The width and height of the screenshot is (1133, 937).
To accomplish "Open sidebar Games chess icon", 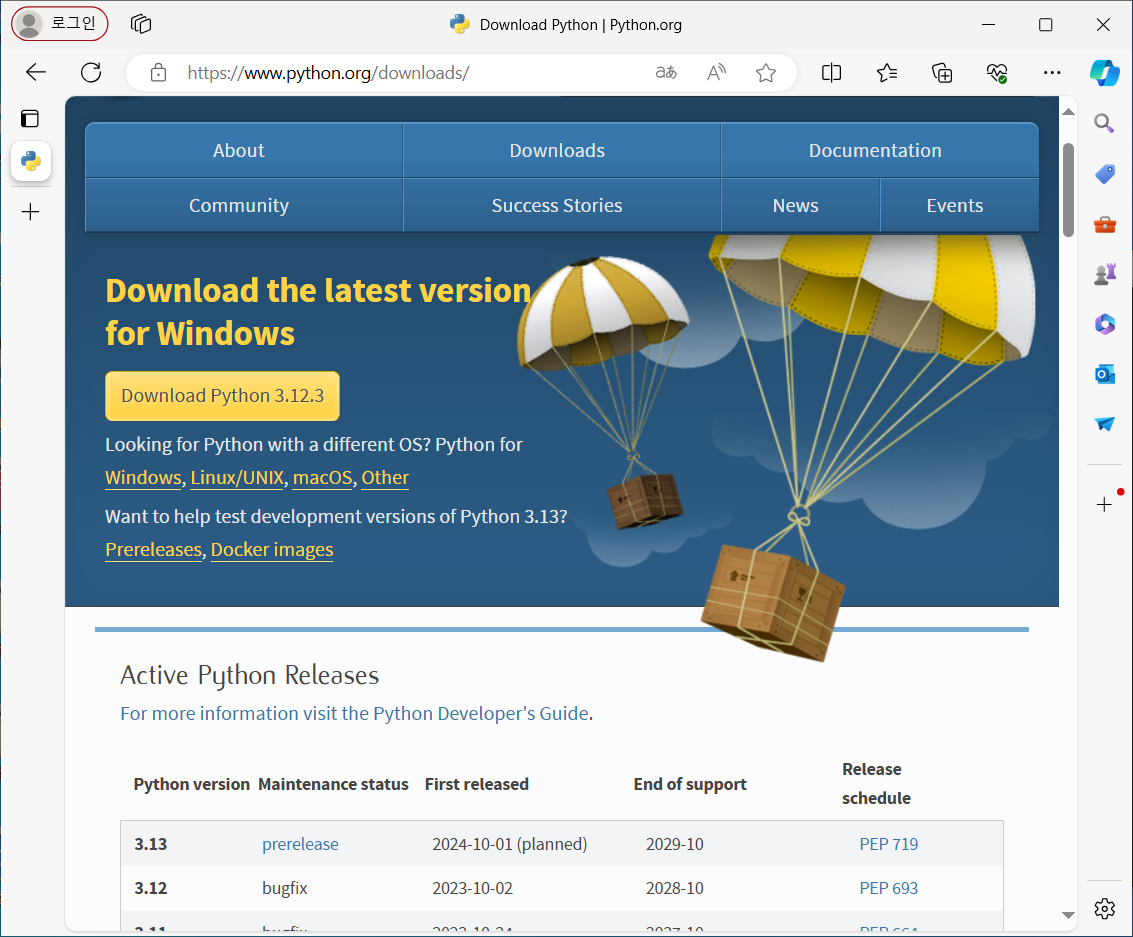I will click(1104, 275).
